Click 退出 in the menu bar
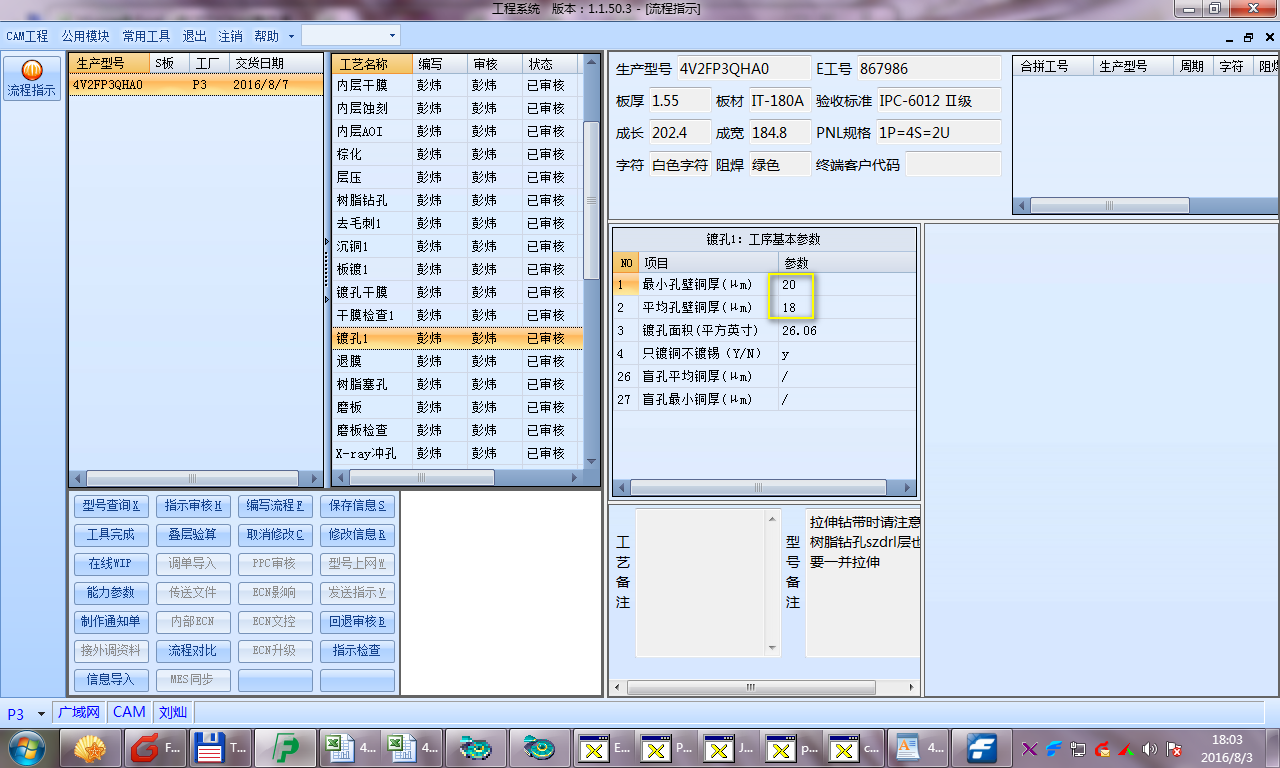1280x768 pixels. pyautogui.click(x=194, y=36)
